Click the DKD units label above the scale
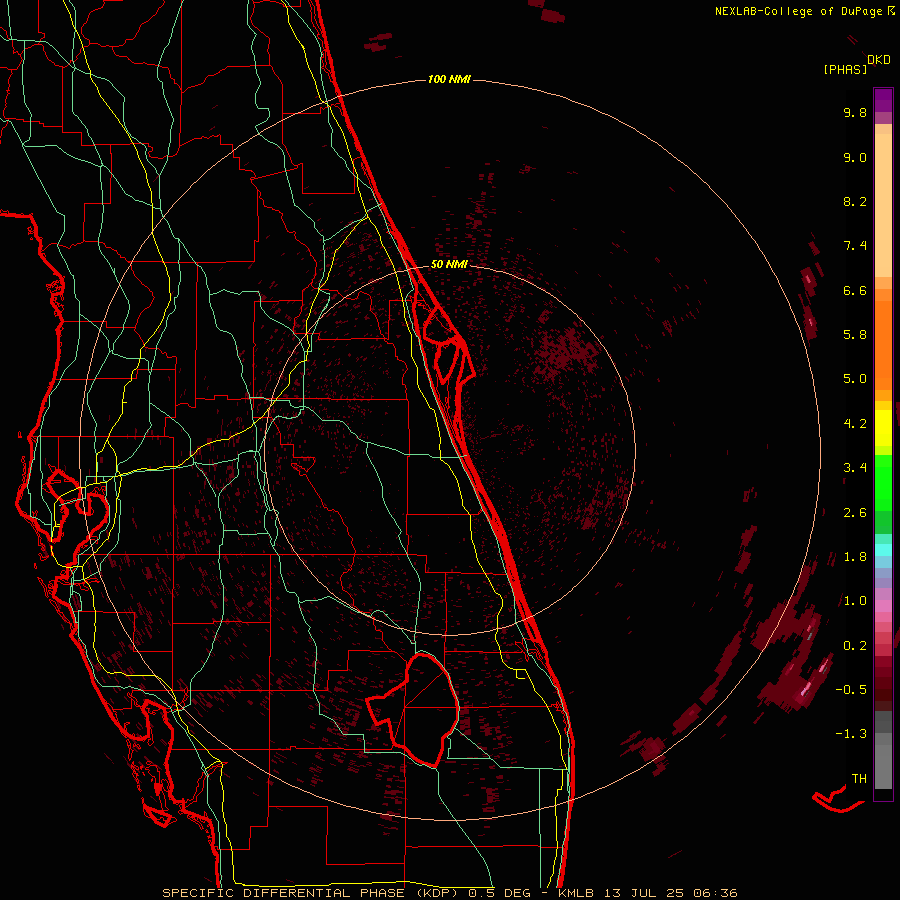Image resolution: width=900 pixels, height=900 pixels. click(879, 60)
